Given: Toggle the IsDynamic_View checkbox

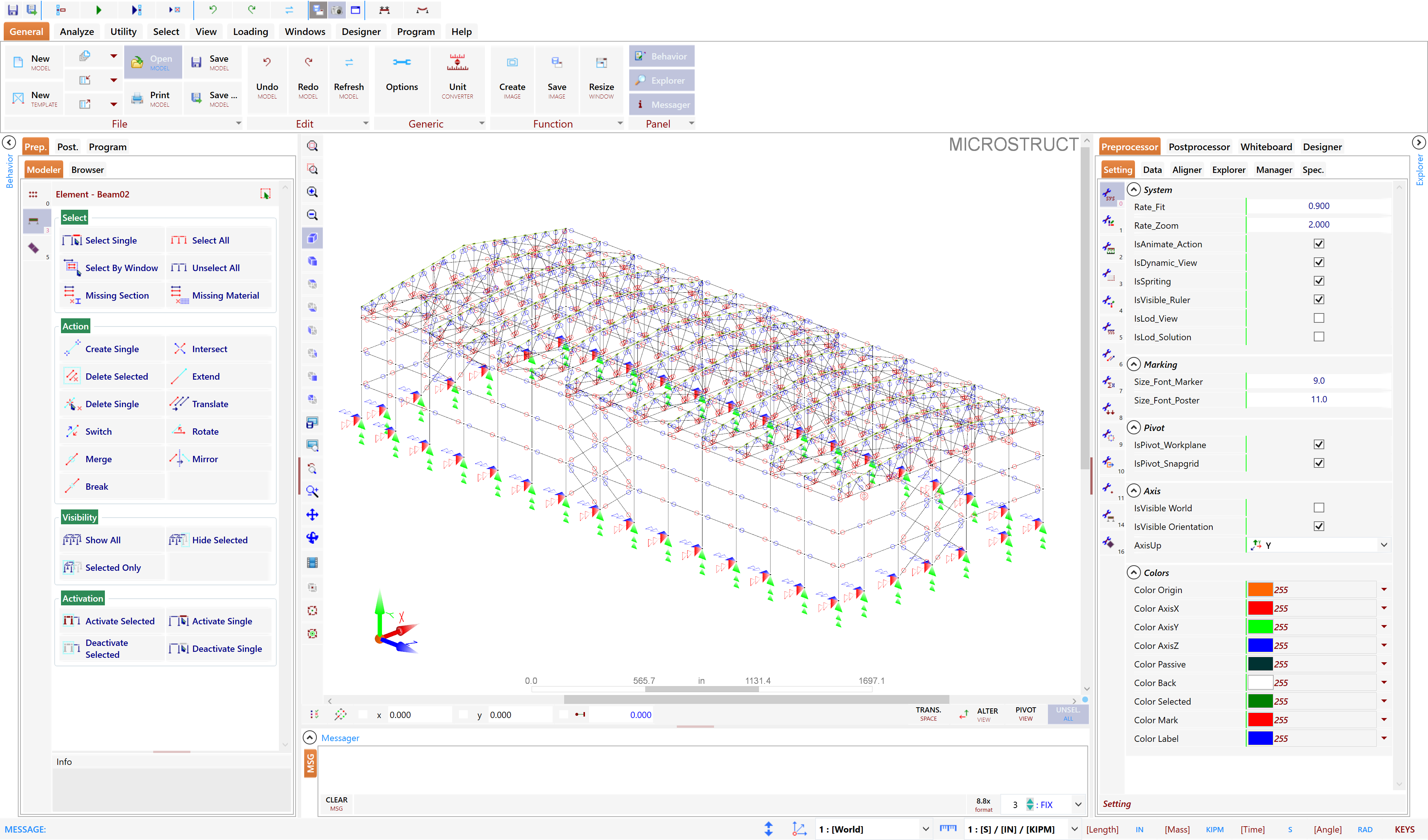Looking at the screenshot, I should coord(1319,263).
